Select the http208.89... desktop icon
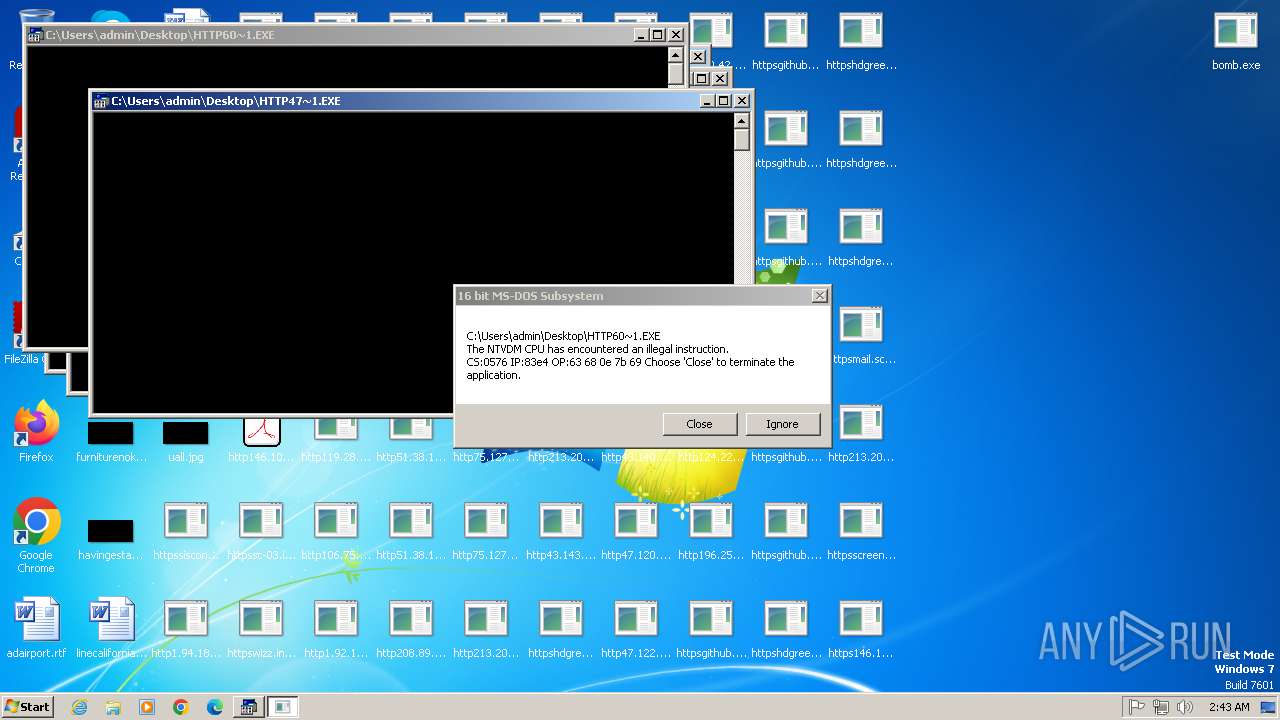Viewport: 1280px width, 720px height. point(411,629)
